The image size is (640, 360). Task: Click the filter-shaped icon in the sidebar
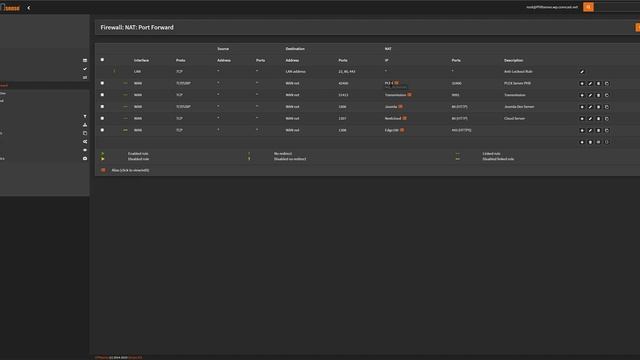85,116
